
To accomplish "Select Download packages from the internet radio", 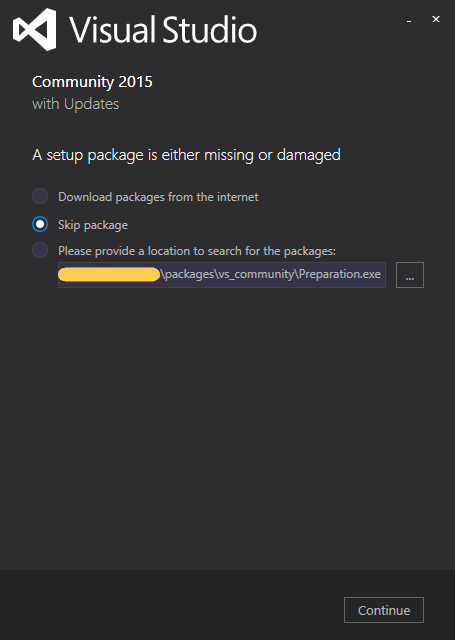I will (x=40, y=196).
